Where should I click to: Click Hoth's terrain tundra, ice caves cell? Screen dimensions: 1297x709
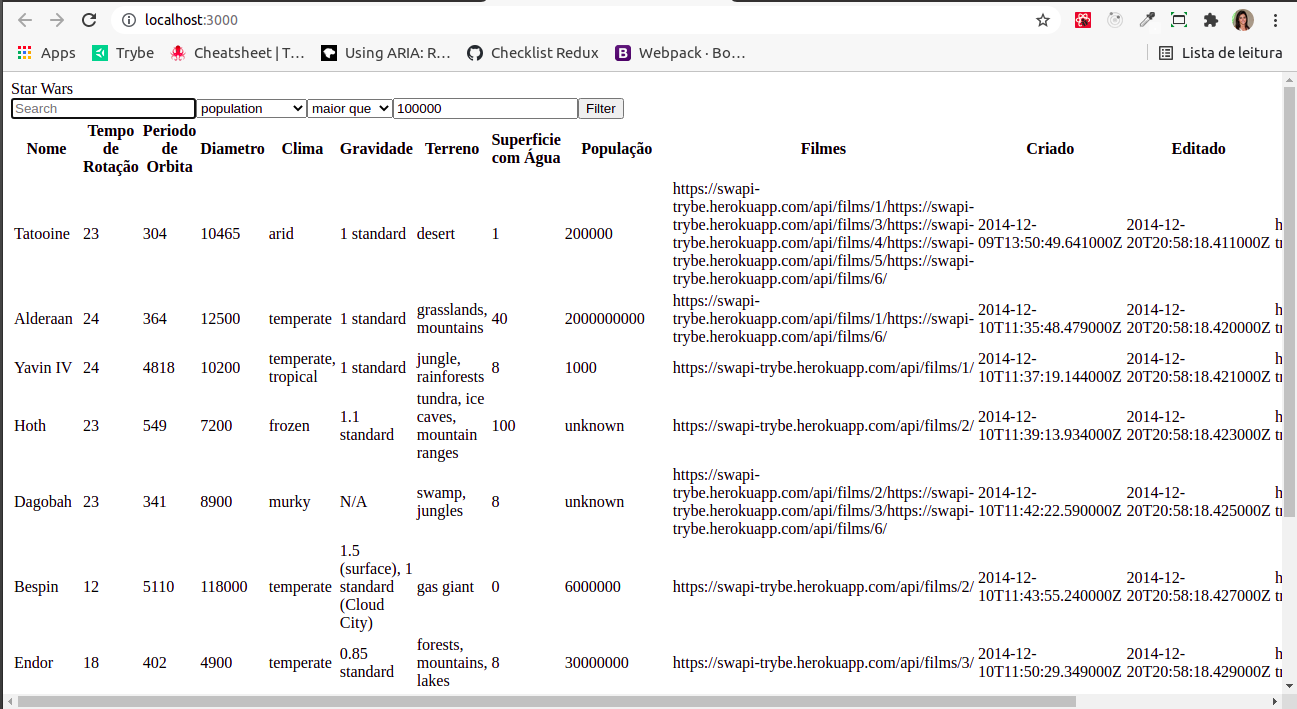click(x=452, y=426)
